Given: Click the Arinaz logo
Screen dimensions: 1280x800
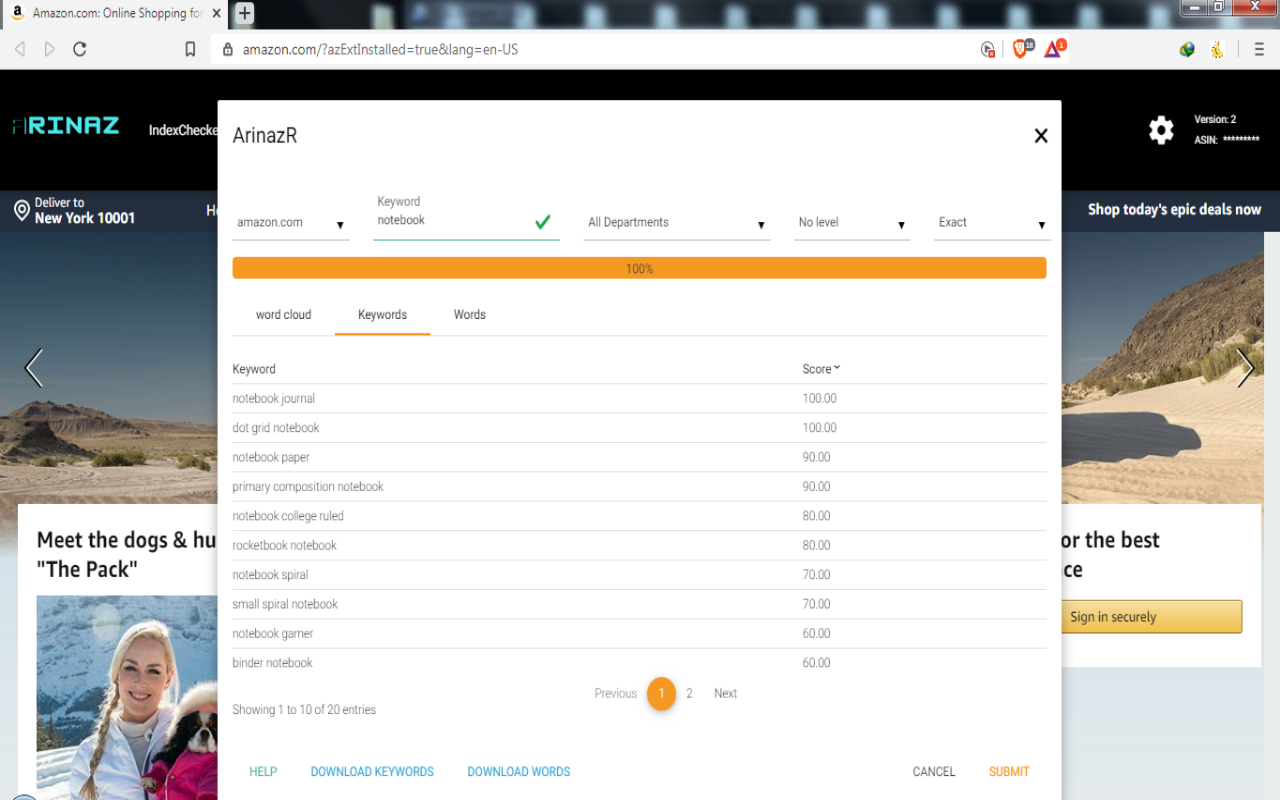Looking at the screenshot, I should (x=66, y=126).
